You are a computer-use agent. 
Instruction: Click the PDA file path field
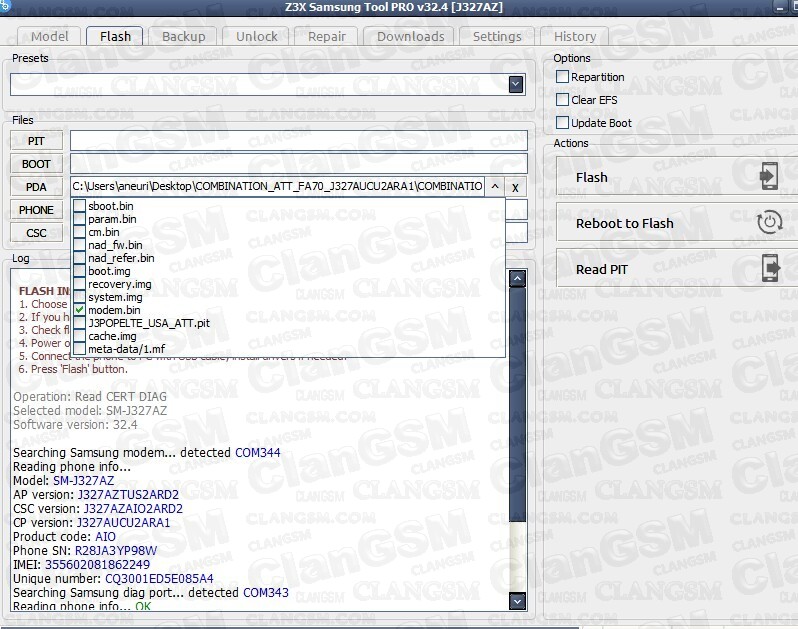pos(278,186)
